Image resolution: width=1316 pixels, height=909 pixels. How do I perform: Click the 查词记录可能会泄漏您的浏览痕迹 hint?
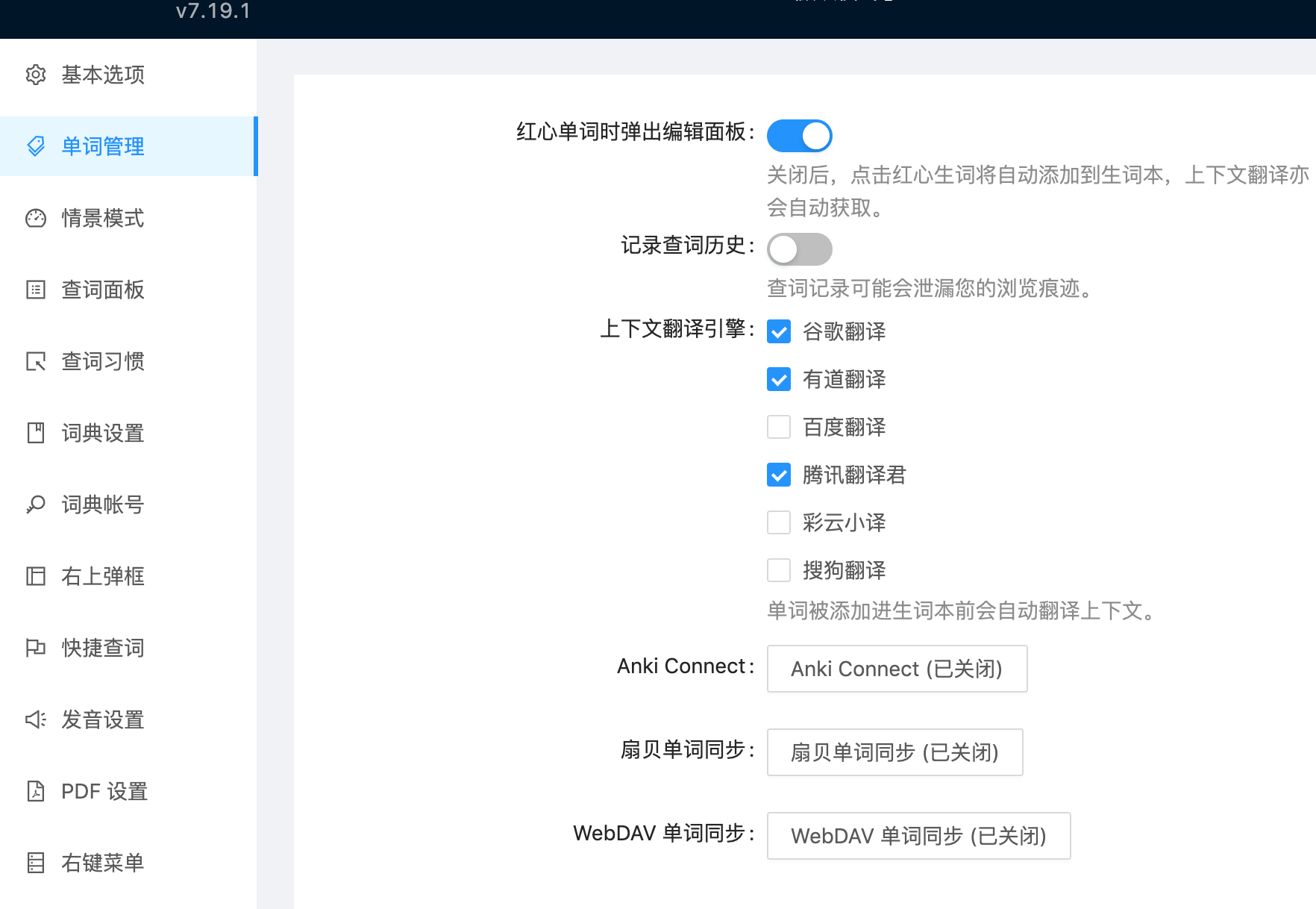(x=930, y=288)
